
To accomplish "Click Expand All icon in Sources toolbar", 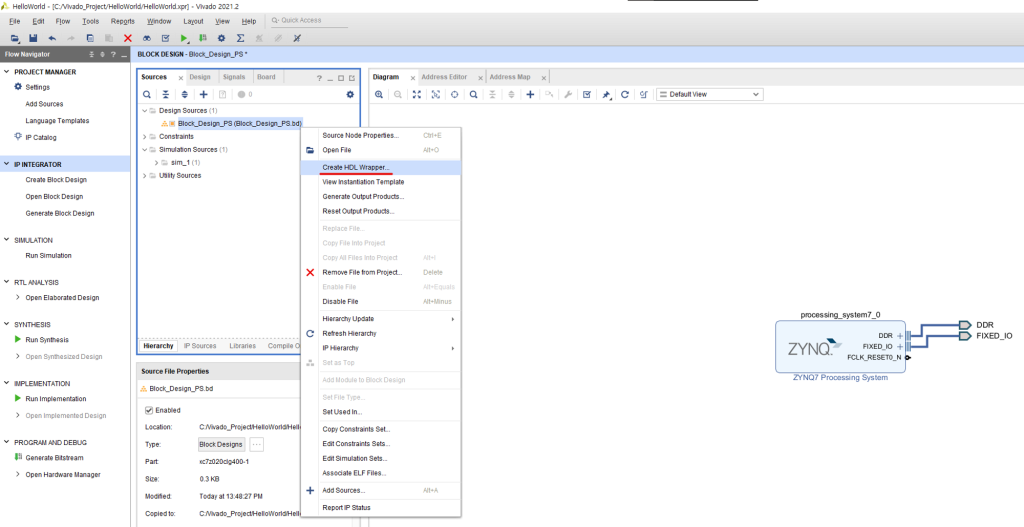I will click(x=185, y=95).
